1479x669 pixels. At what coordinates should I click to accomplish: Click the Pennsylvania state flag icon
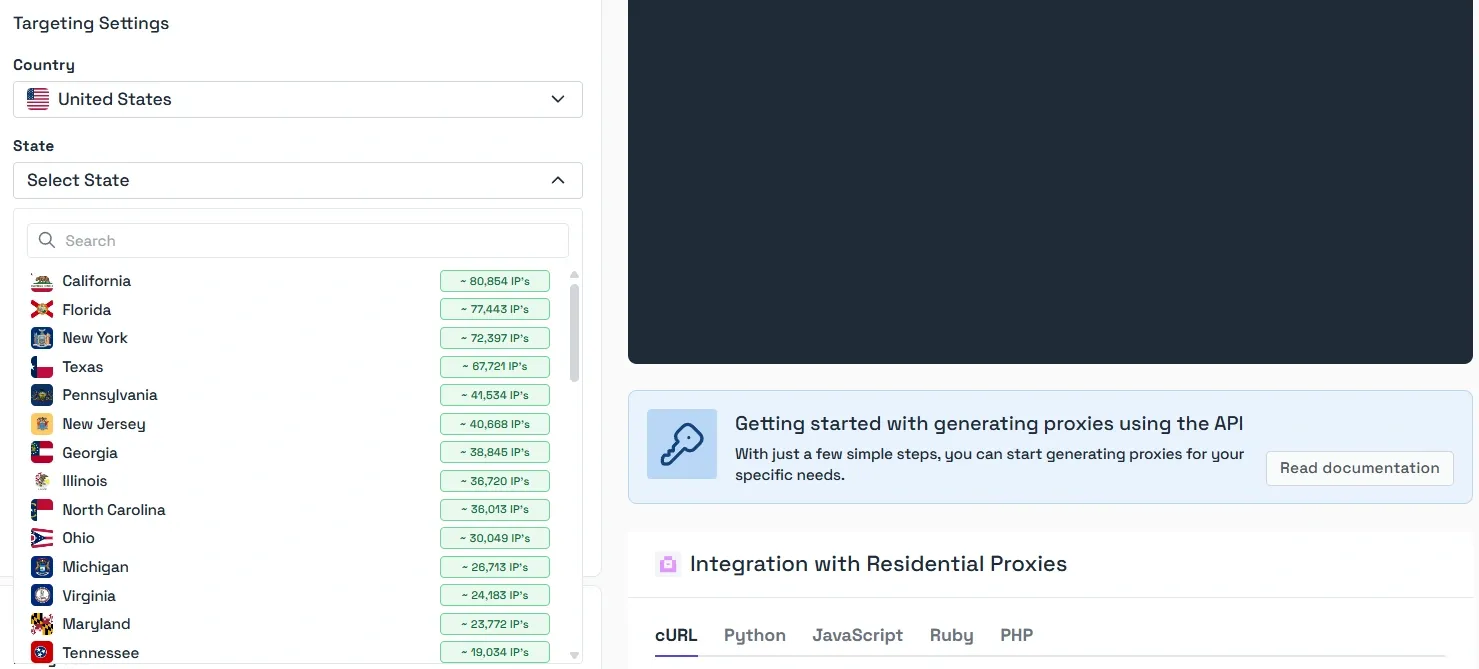42,395
